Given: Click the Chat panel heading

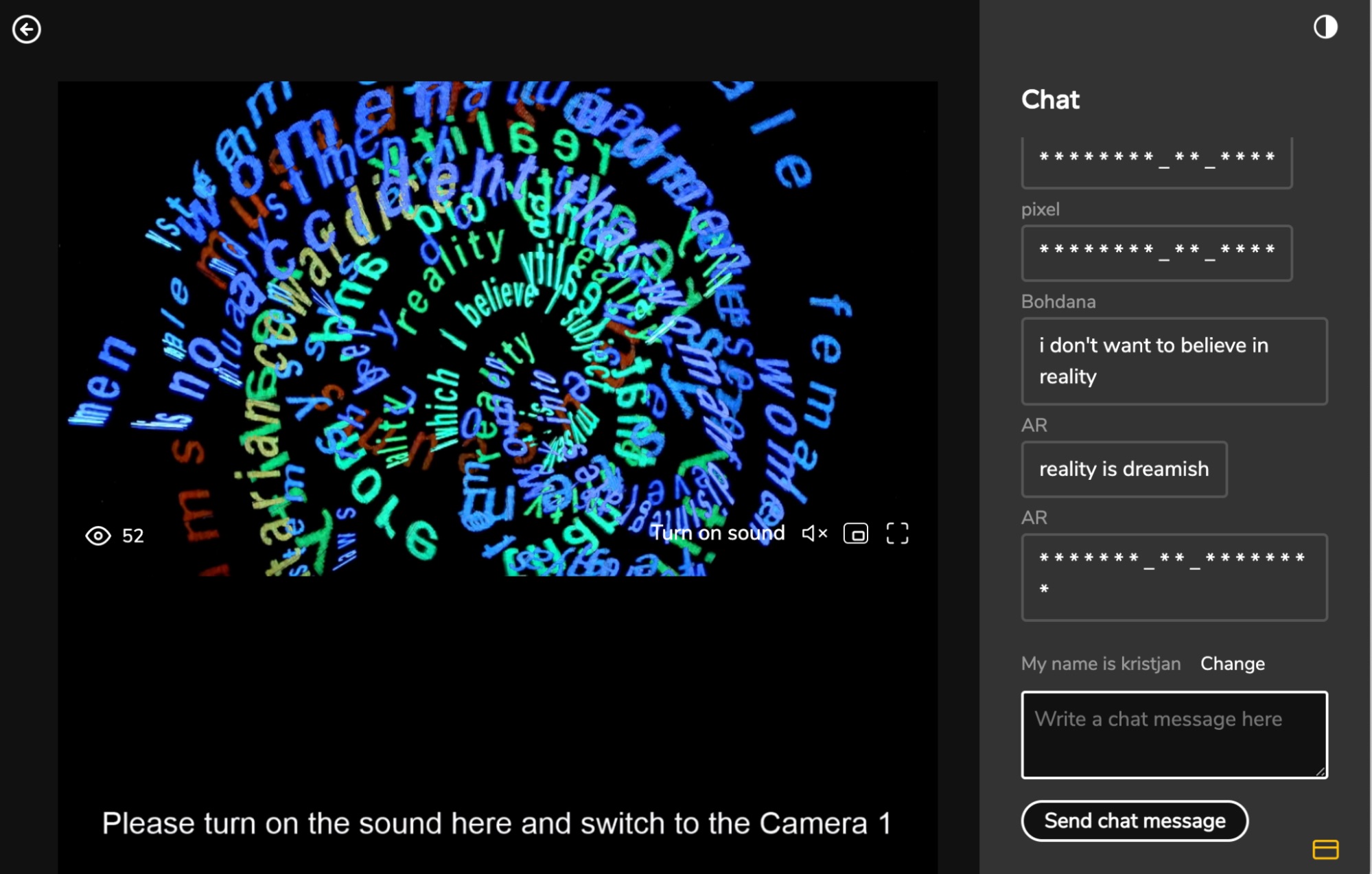Looking at the screenshot, I should point(1050,100).
